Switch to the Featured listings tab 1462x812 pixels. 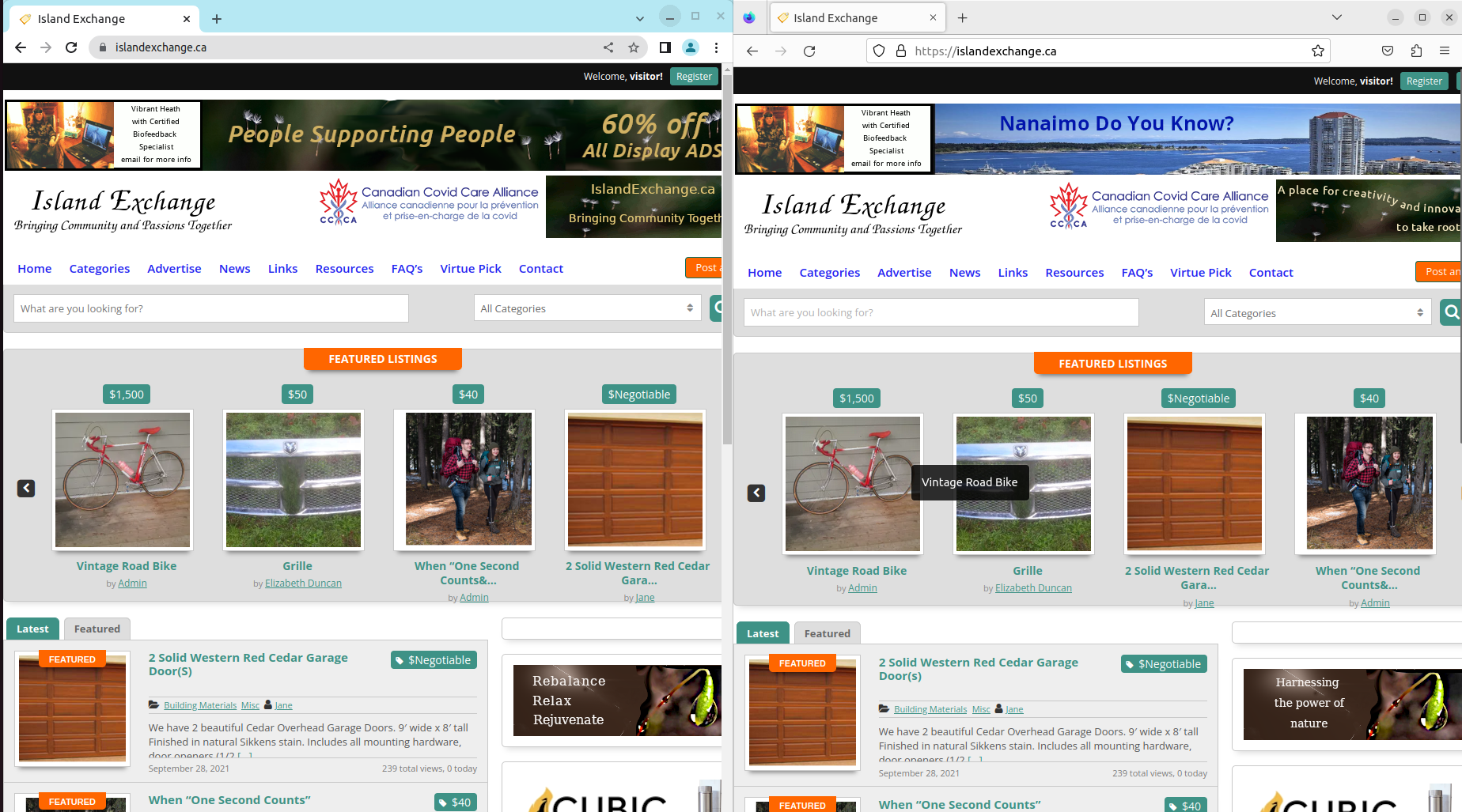point(97,629)
